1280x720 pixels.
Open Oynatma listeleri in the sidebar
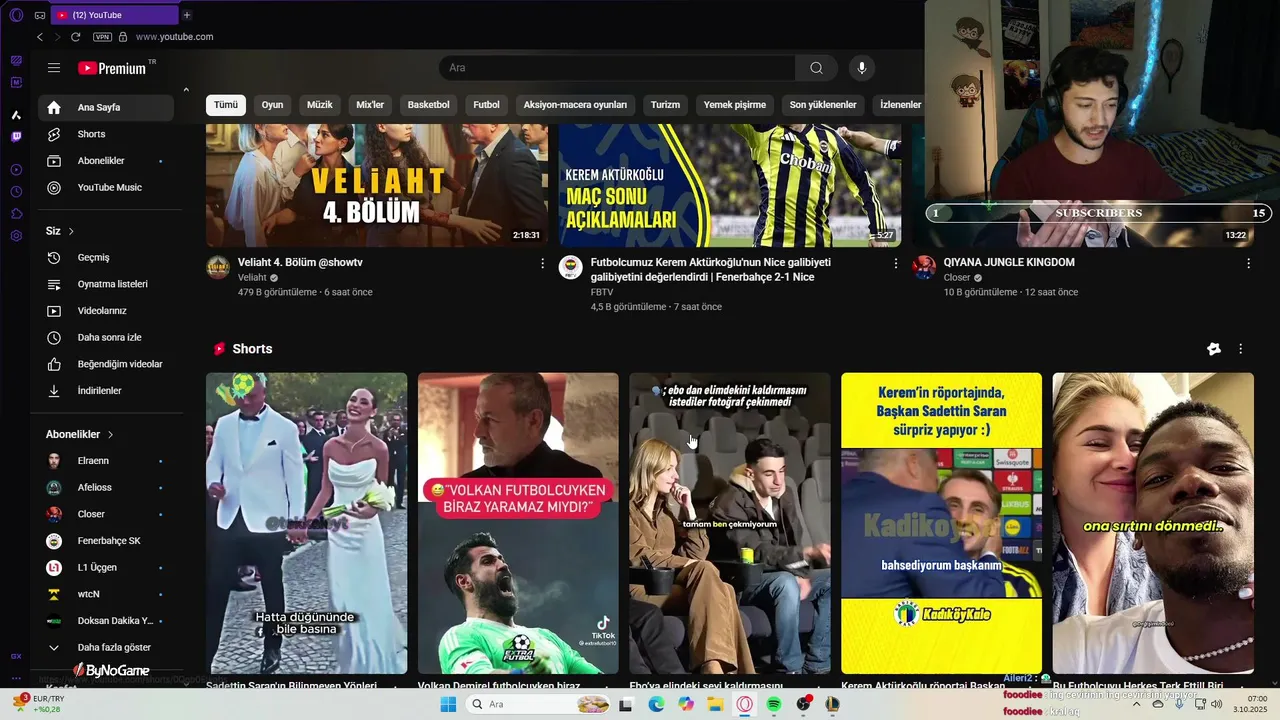pyautogui.click(x=106, y=284)
